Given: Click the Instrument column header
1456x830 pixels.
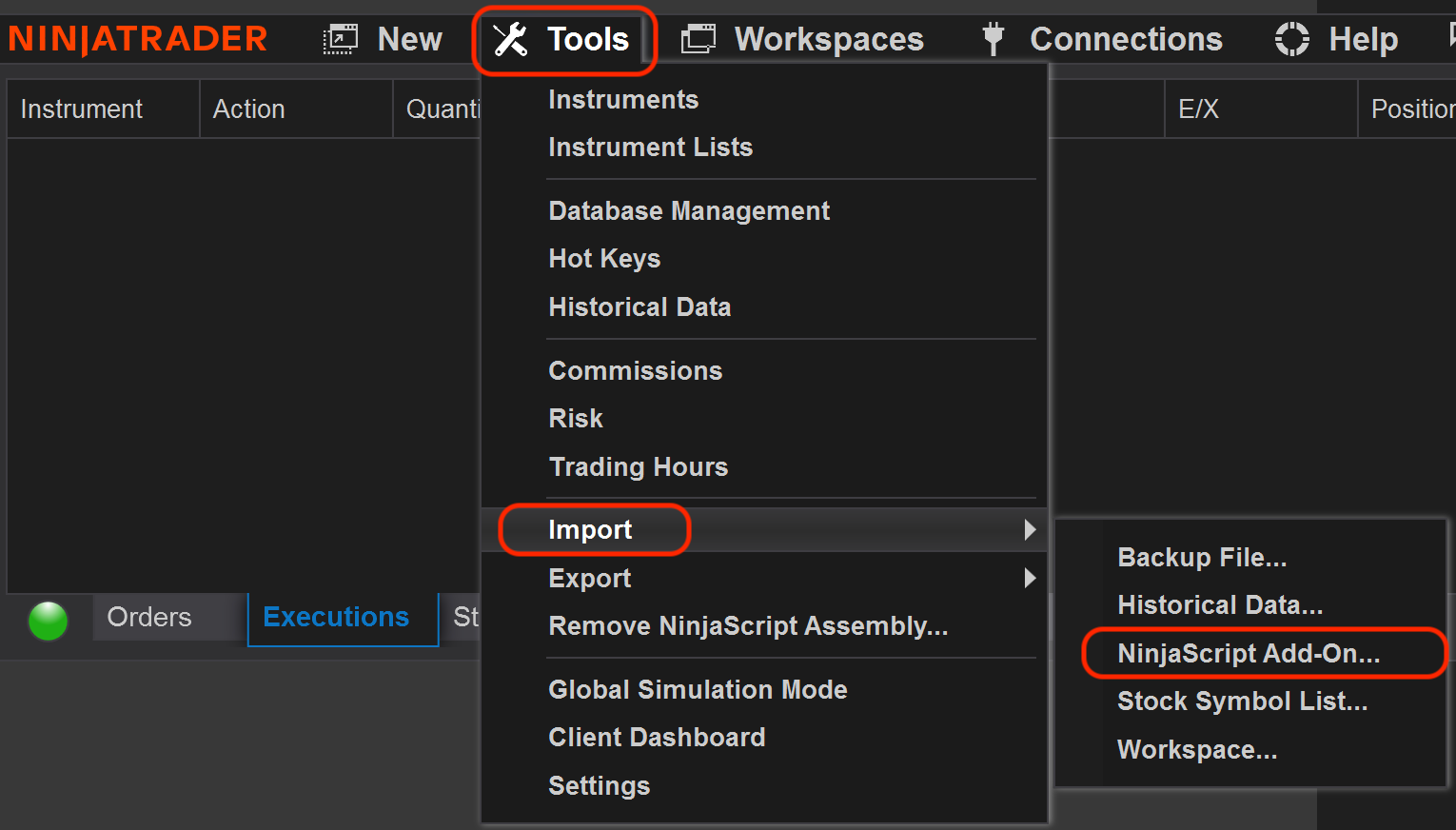Looking at the screenshot, I should coord(104,109).
